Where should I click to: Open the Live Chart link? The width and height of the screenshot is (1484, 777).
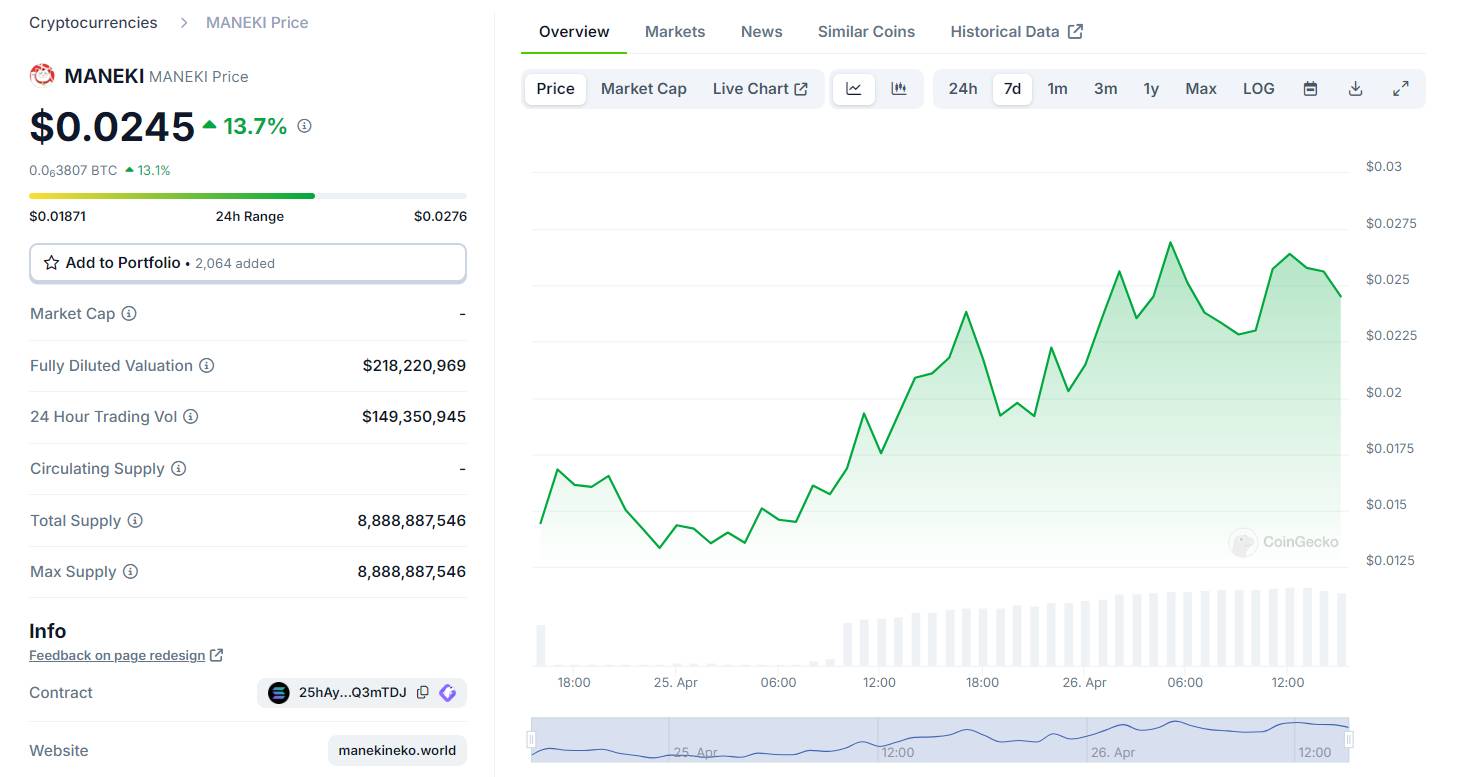click(x=760, y=89)
